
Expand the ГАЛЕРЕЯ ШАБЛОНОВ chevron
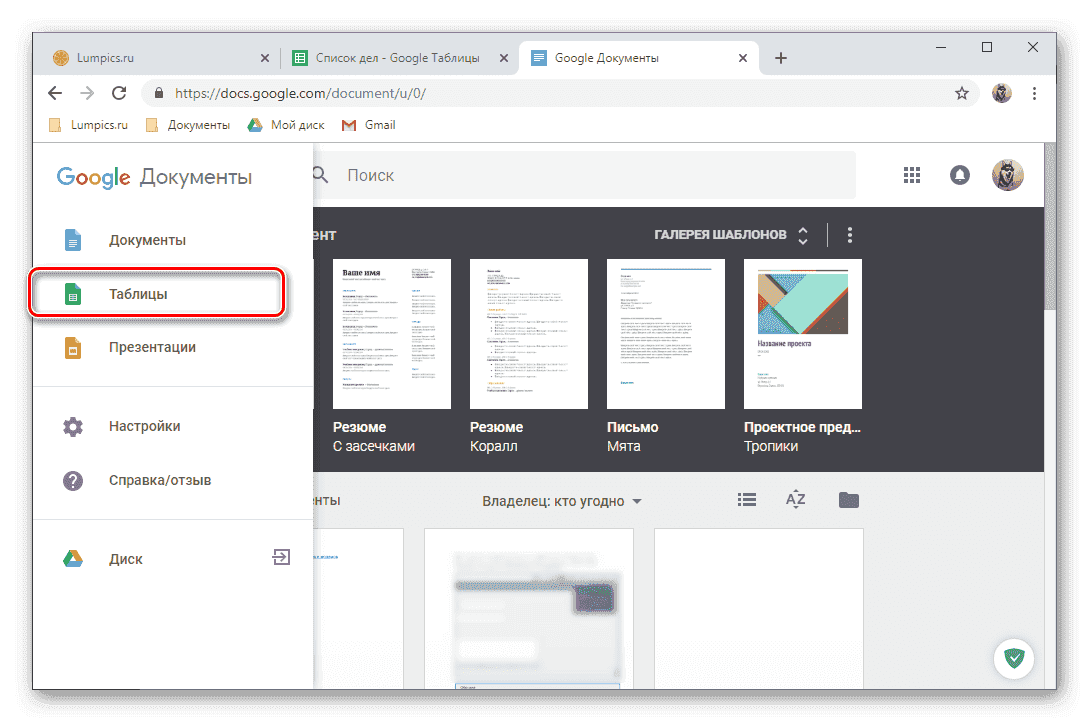click(x=802, y=234)
